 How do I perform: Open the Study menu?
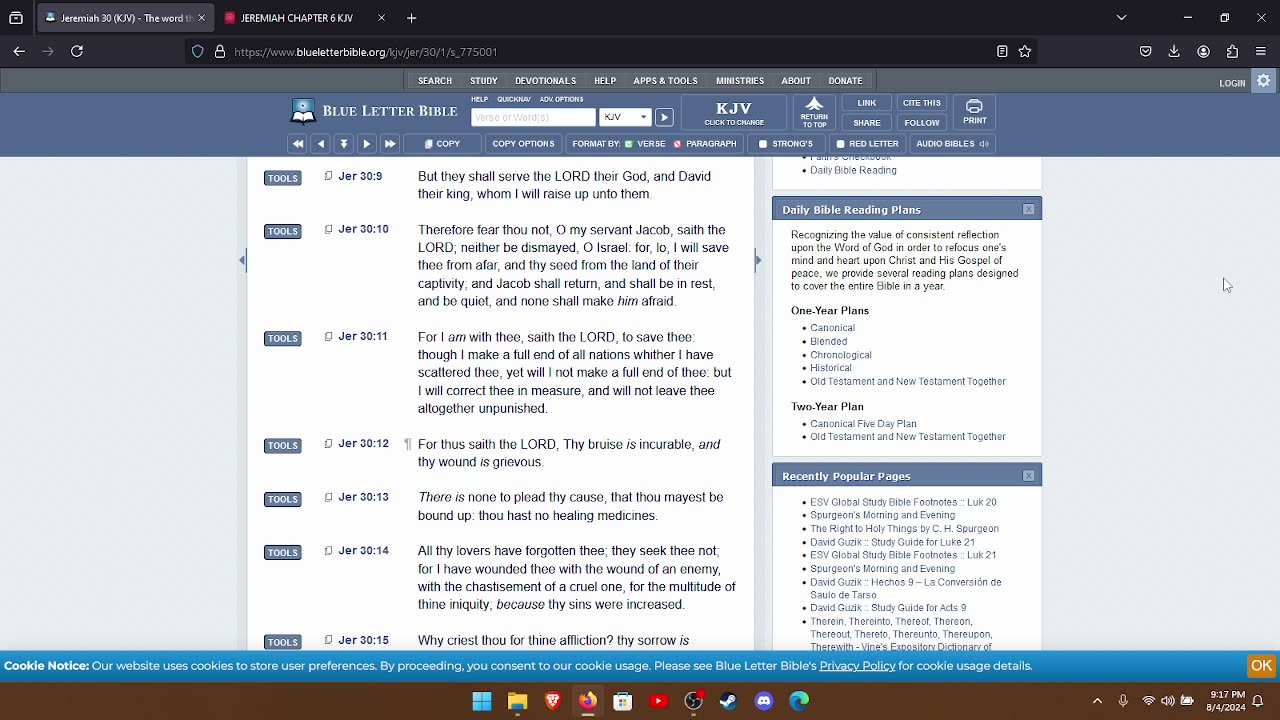click(x=484, y=81)
